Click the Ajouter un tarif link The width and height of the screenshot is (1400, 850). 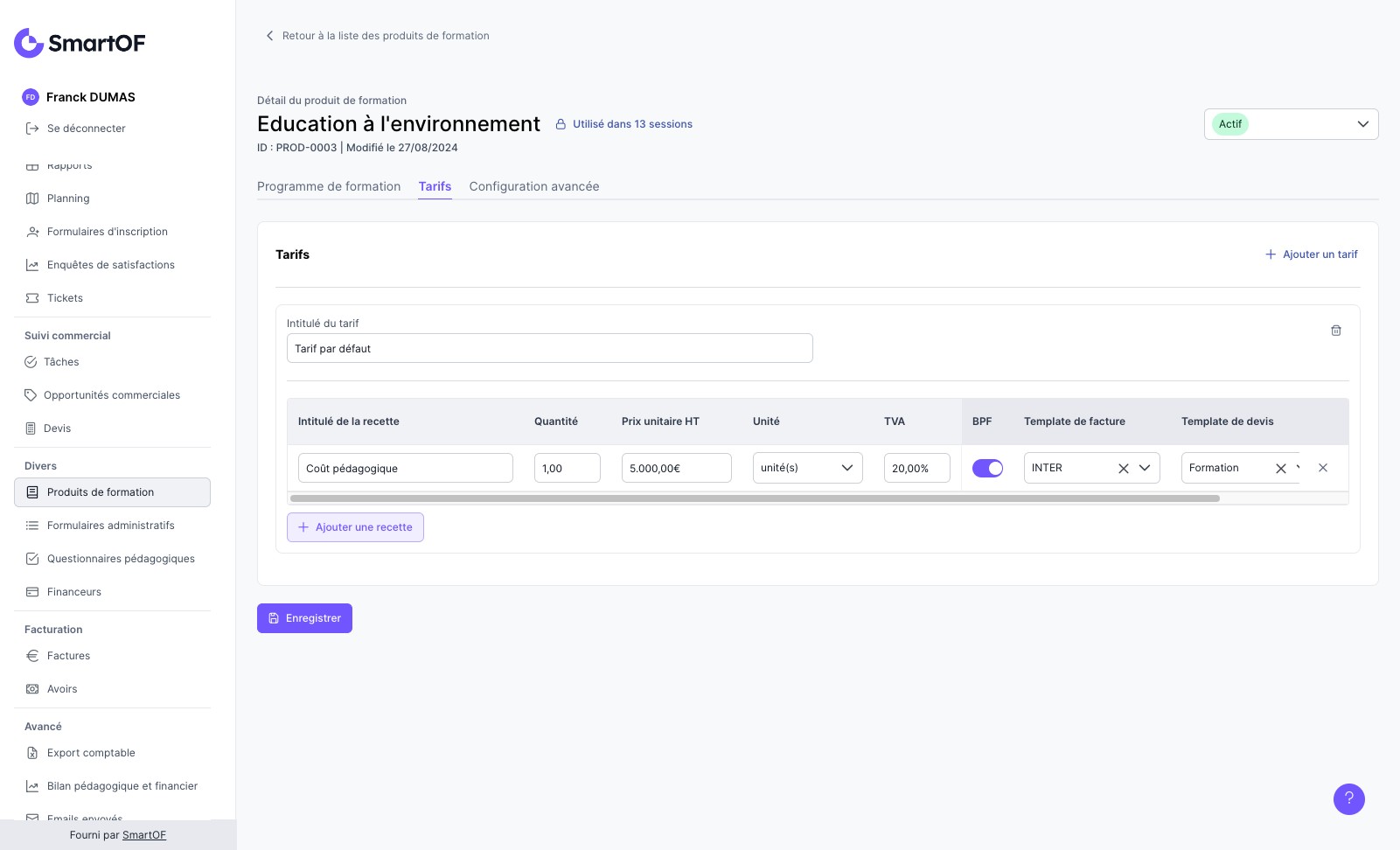(x=1311, y=254)
